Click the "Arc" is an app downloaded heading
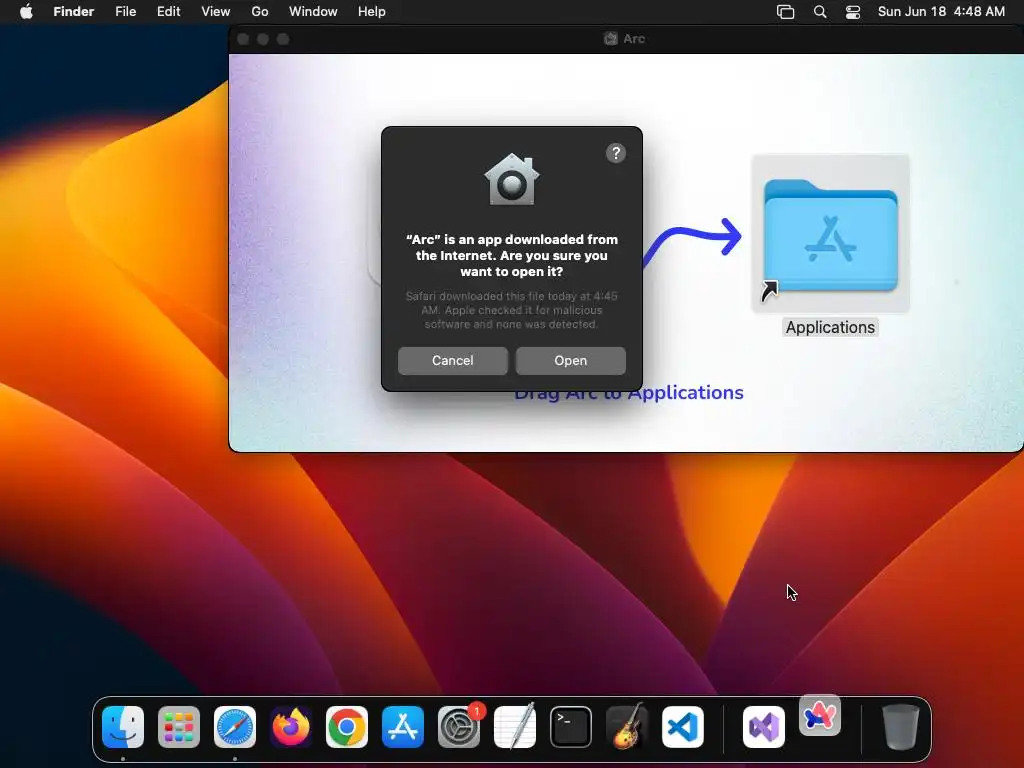 511,255
